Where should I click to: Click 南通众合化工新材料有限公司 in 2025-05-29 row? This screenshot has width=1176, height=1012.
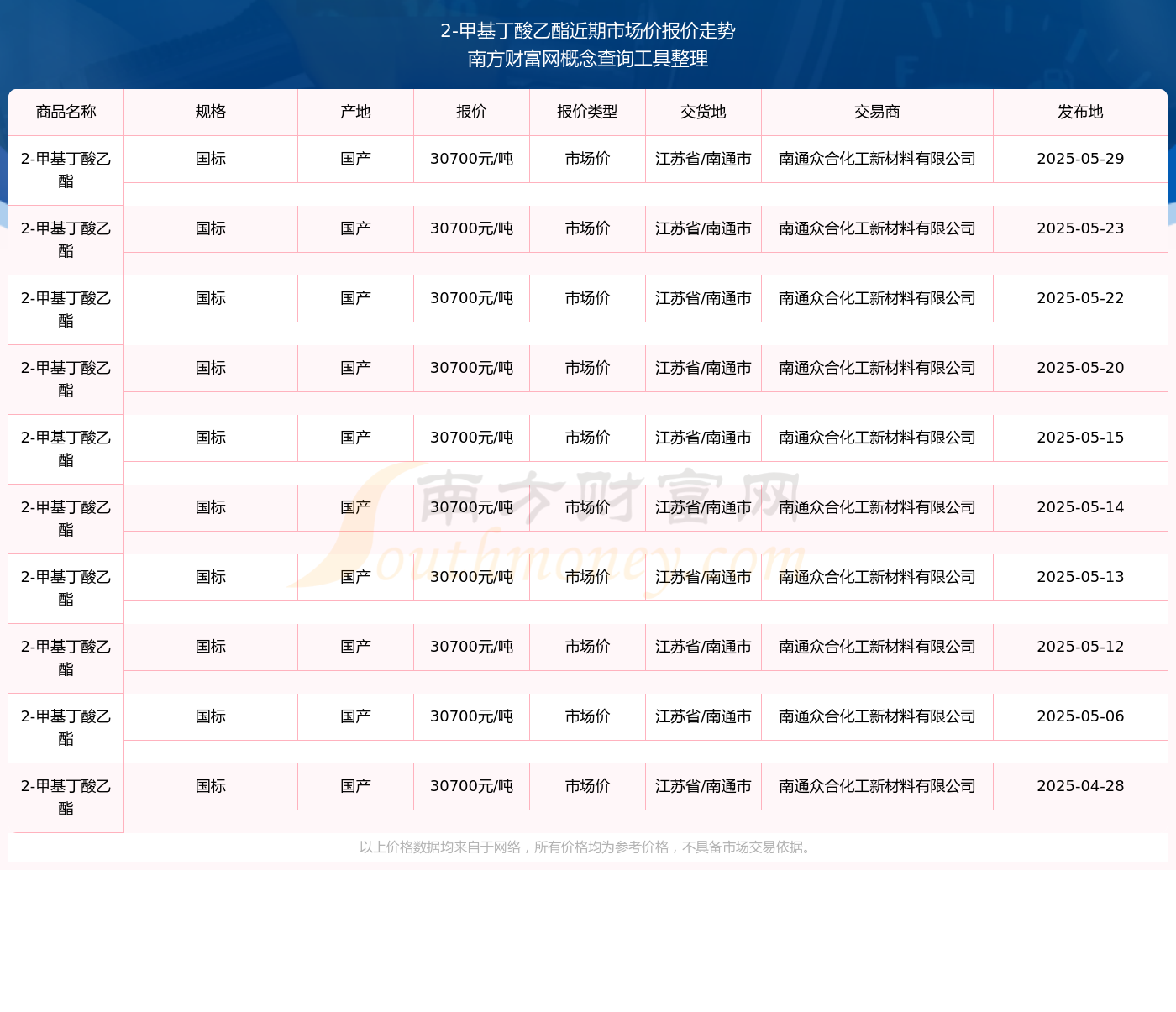878,159
